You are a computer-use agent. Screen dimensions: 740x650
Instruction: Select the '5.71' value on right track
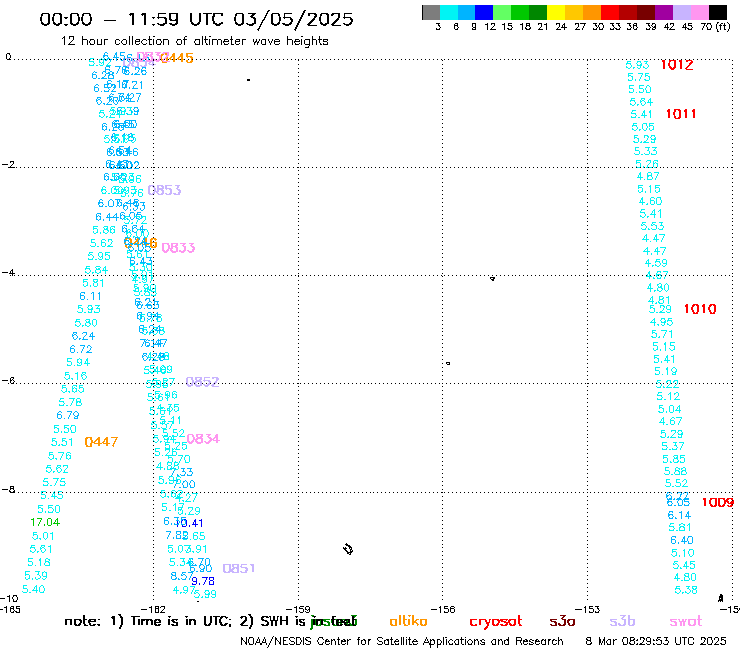(662, 334)
